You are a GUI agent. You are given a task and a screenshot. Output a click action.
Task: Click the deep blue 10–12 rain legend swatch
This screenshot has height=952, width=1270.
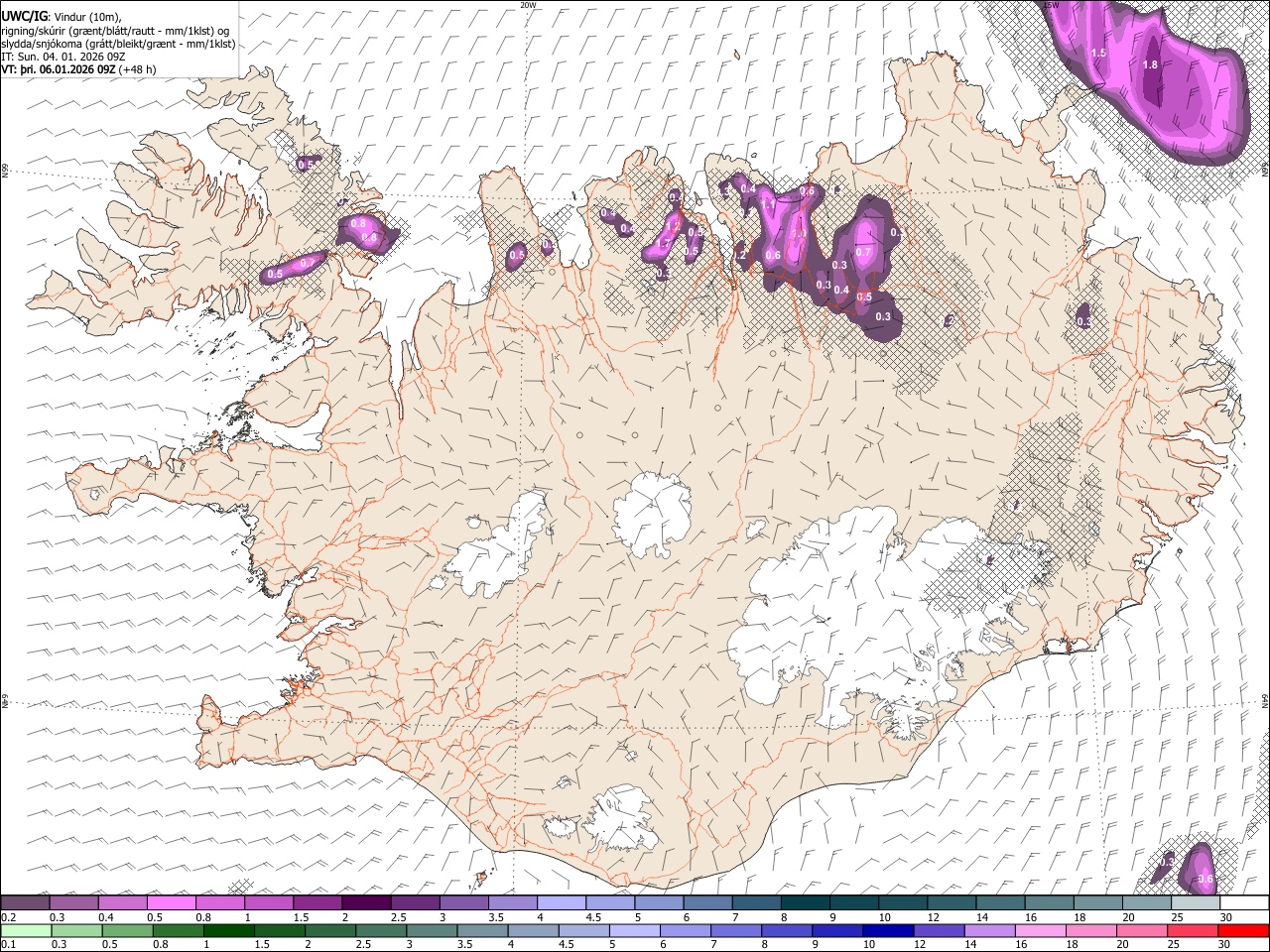pyautogui.click(x=889, y=931)
